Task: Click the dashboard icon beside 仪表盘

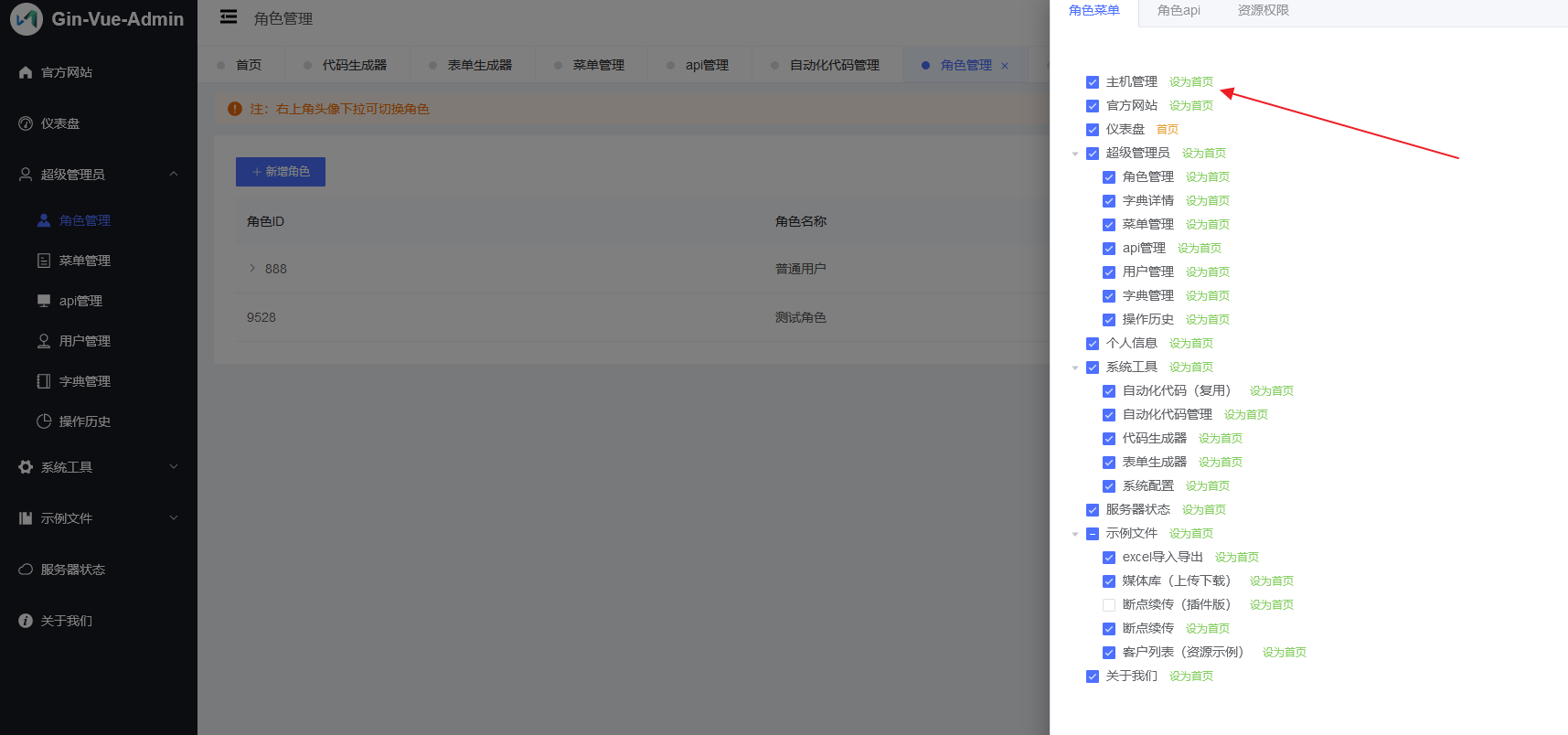Action: click(x=26, y=123)
